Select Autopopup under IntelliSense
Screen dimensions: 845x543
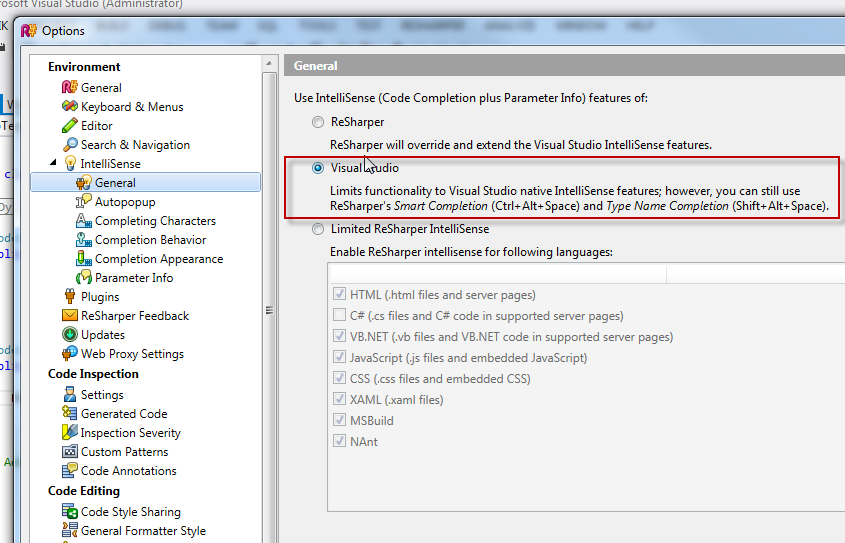pos(125,201)
